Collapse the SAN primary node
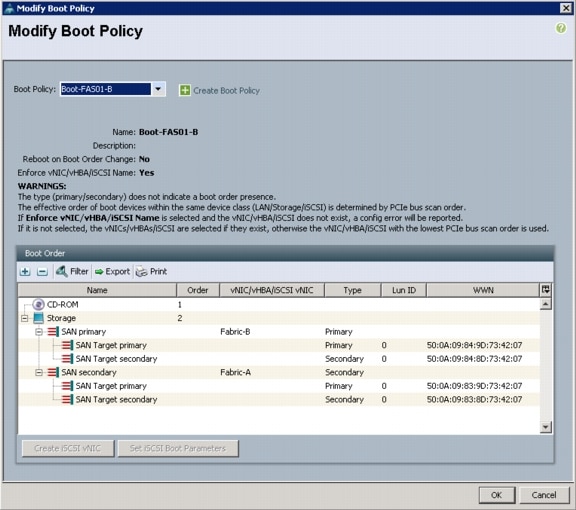Screen dimensions: 576x510 [39, 332]
